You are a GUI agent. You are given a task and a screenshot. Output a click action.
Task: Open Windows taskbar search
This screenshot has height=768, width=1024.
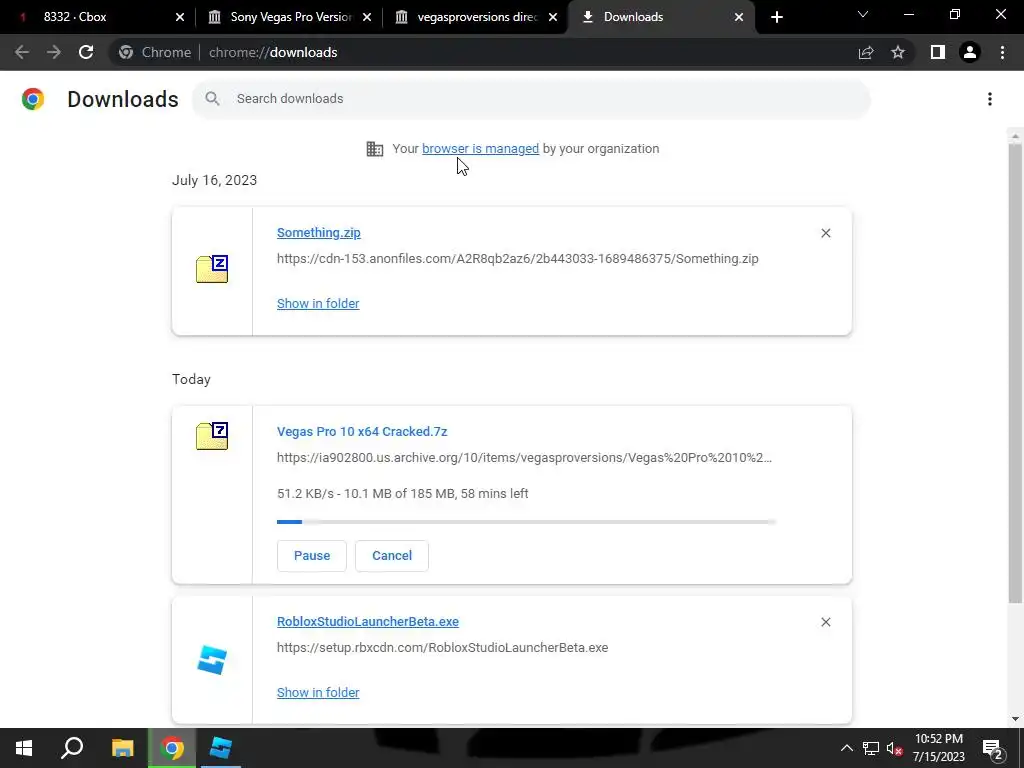click(x=72, y=748)
